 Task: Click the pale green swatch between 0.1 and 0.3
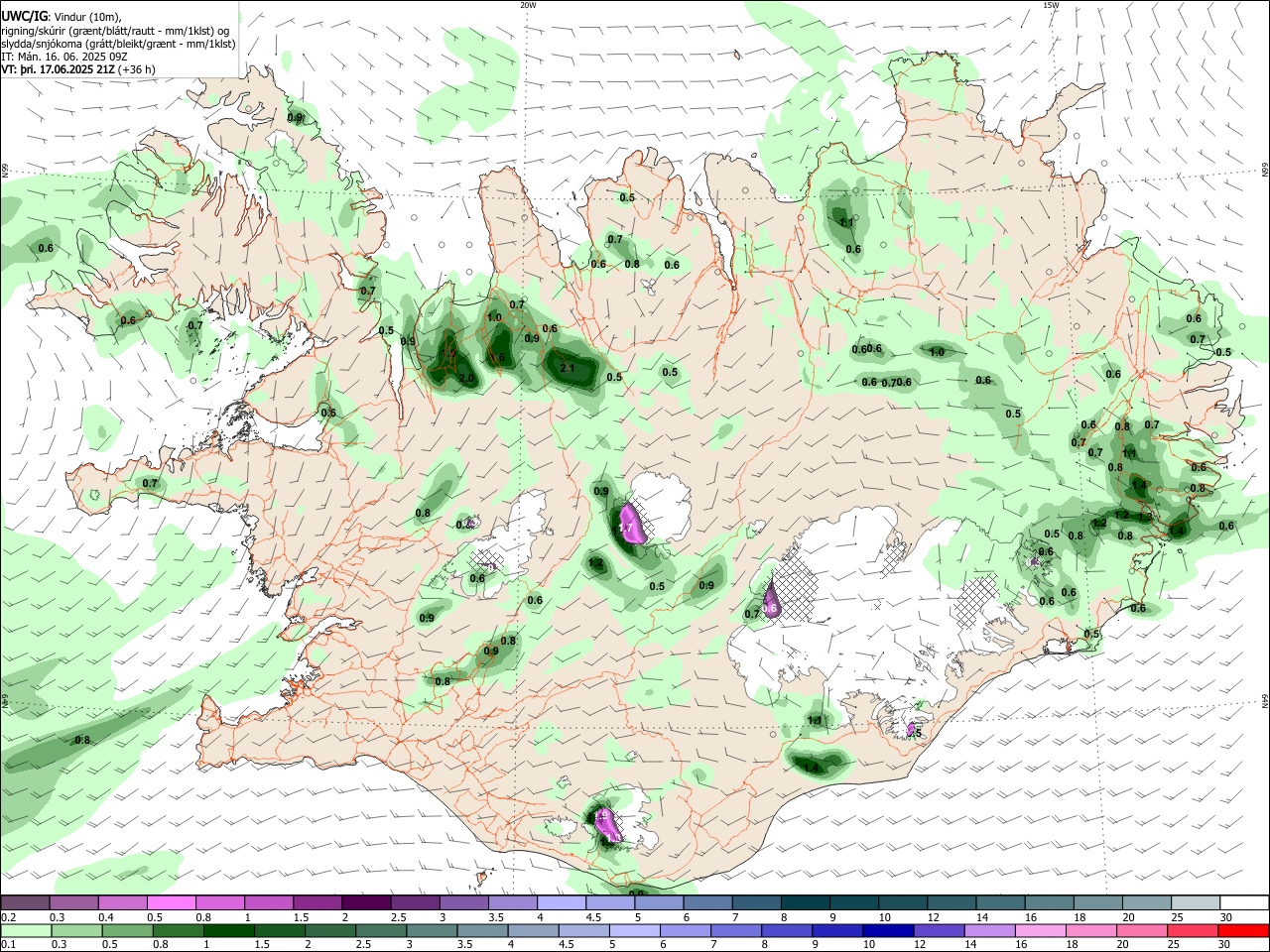point(25,930)
